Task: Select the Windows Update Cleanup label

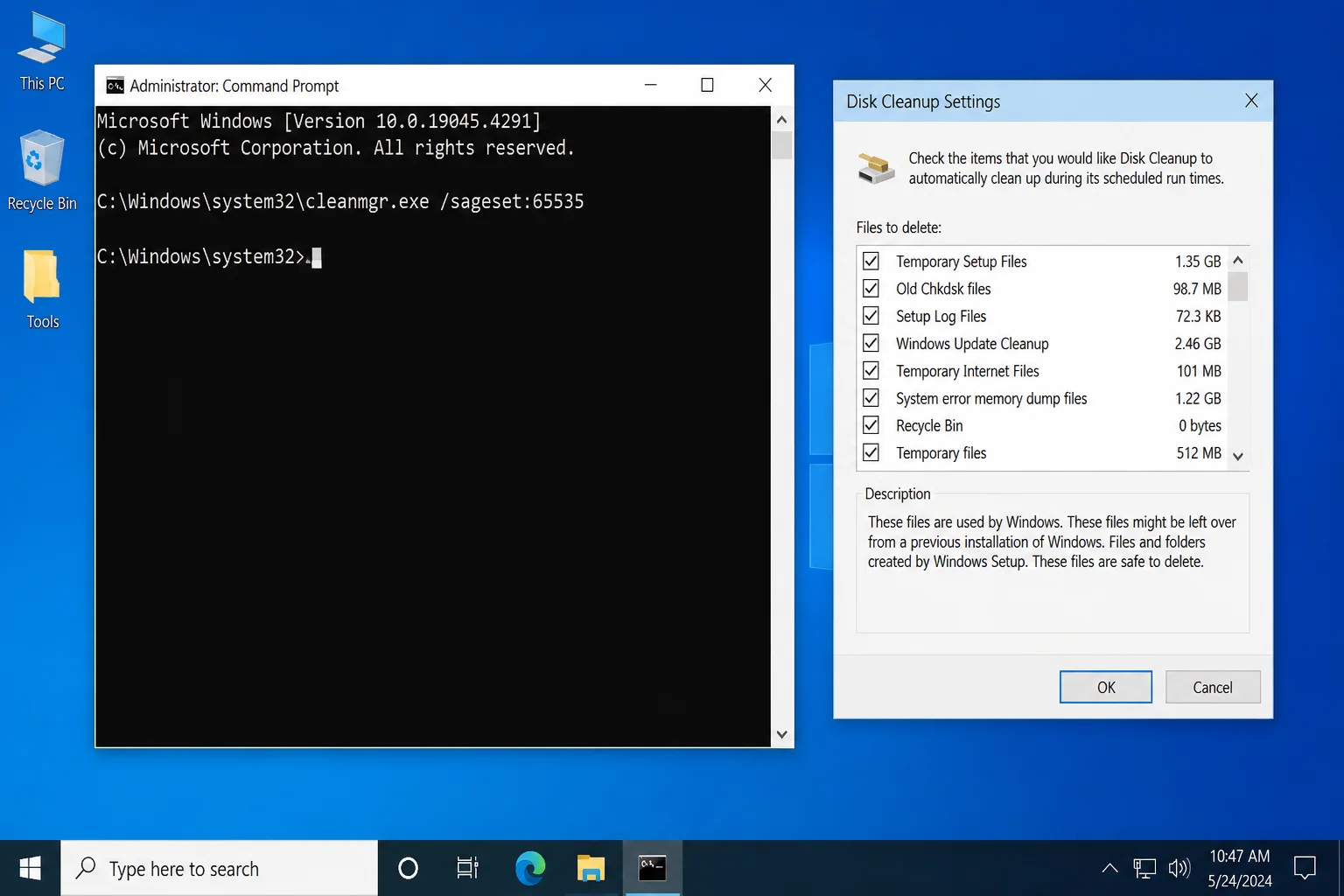Action: 972,344
